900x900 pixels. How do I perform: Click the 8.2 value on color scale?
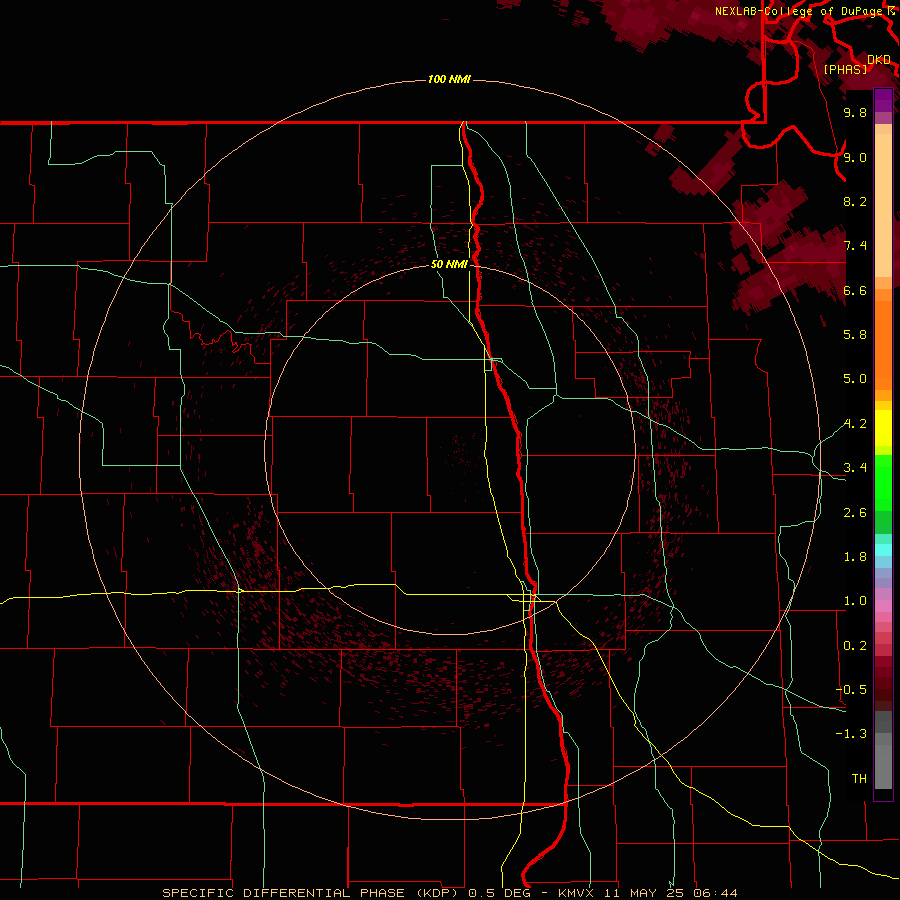[855, 201]
